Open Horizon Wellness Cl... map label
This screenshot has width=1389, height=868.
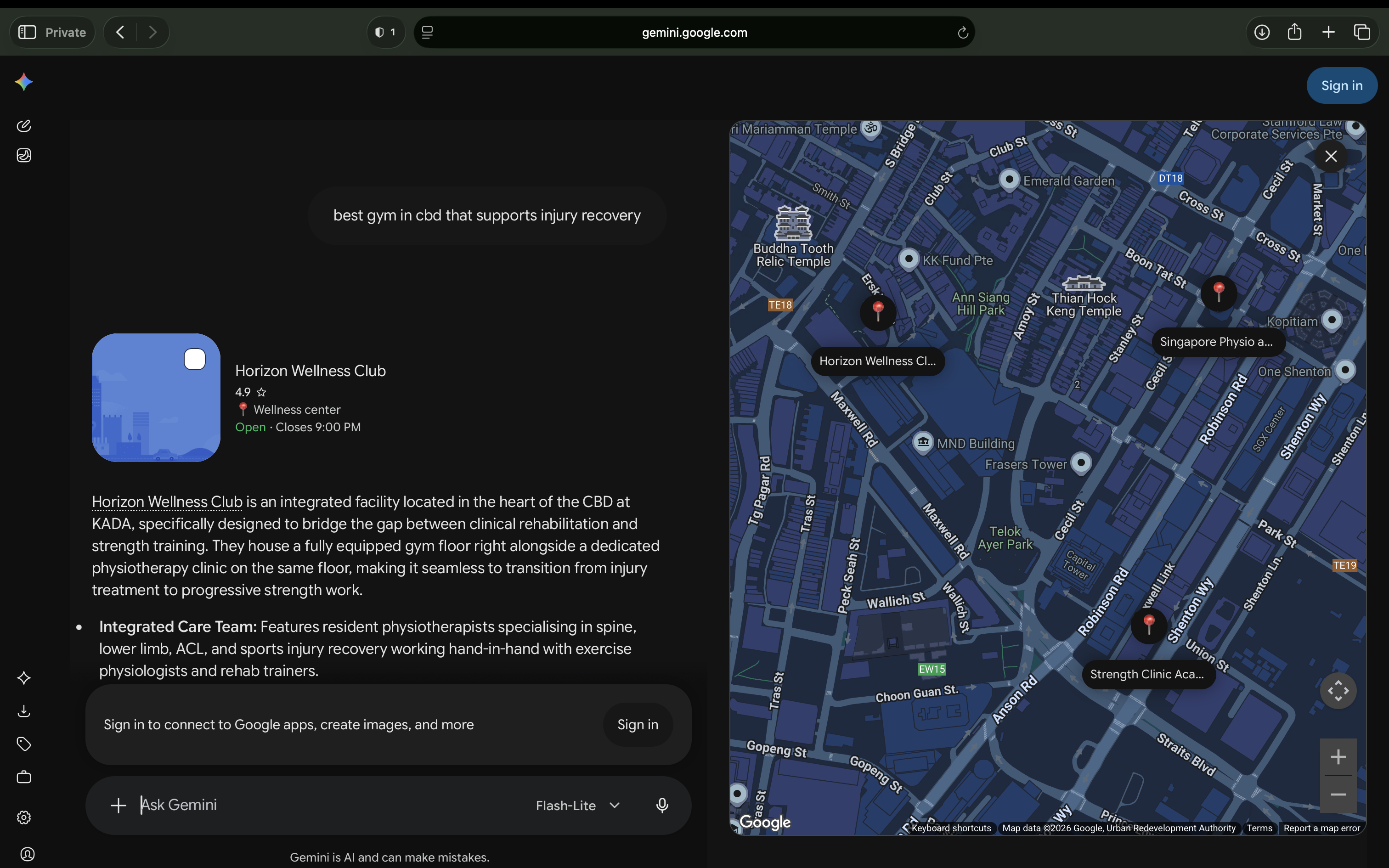click(x=878, y=361)
